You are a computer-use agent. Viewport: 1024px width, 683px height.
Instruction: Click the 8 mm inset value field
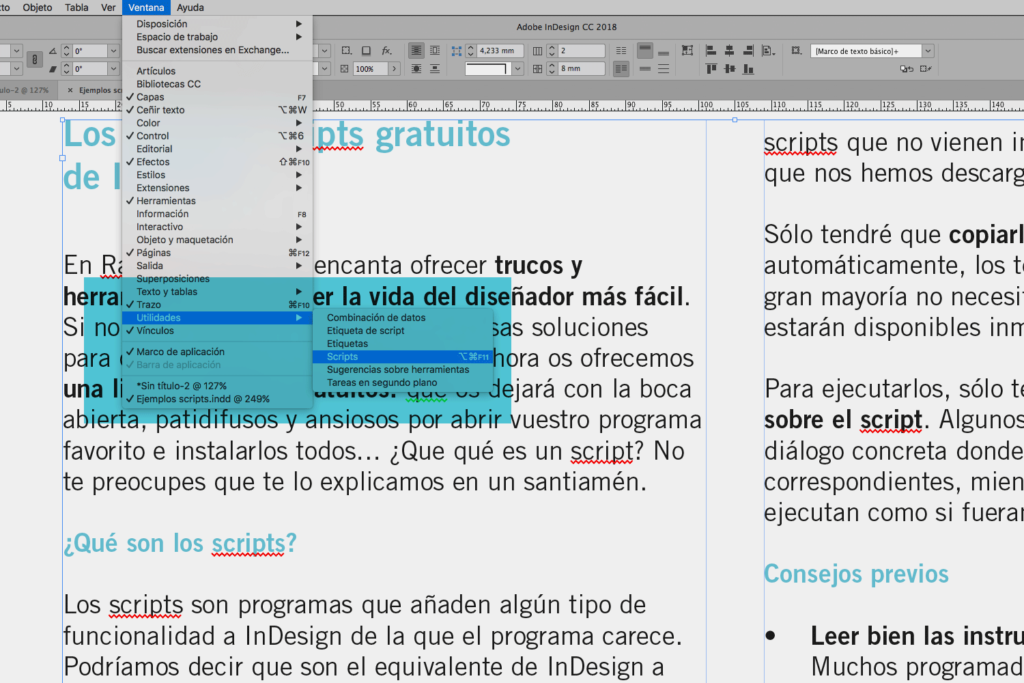click(581, 69)
